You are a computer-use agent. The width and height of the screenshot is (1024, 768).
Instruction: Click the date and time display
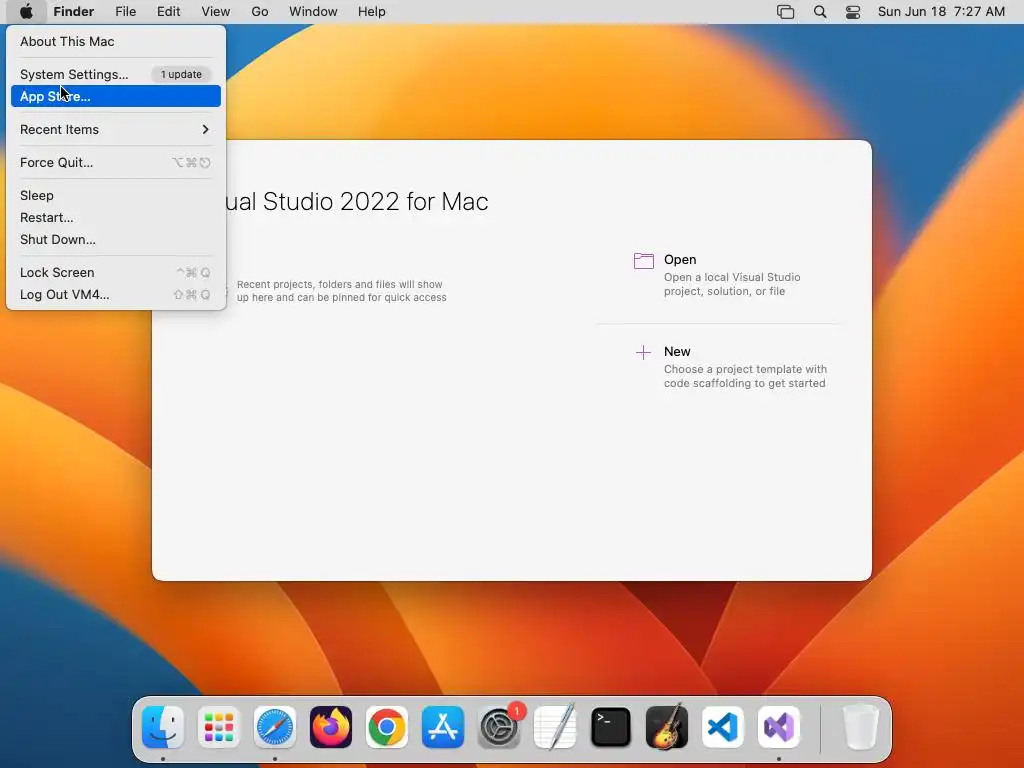(x=941, y=12)
